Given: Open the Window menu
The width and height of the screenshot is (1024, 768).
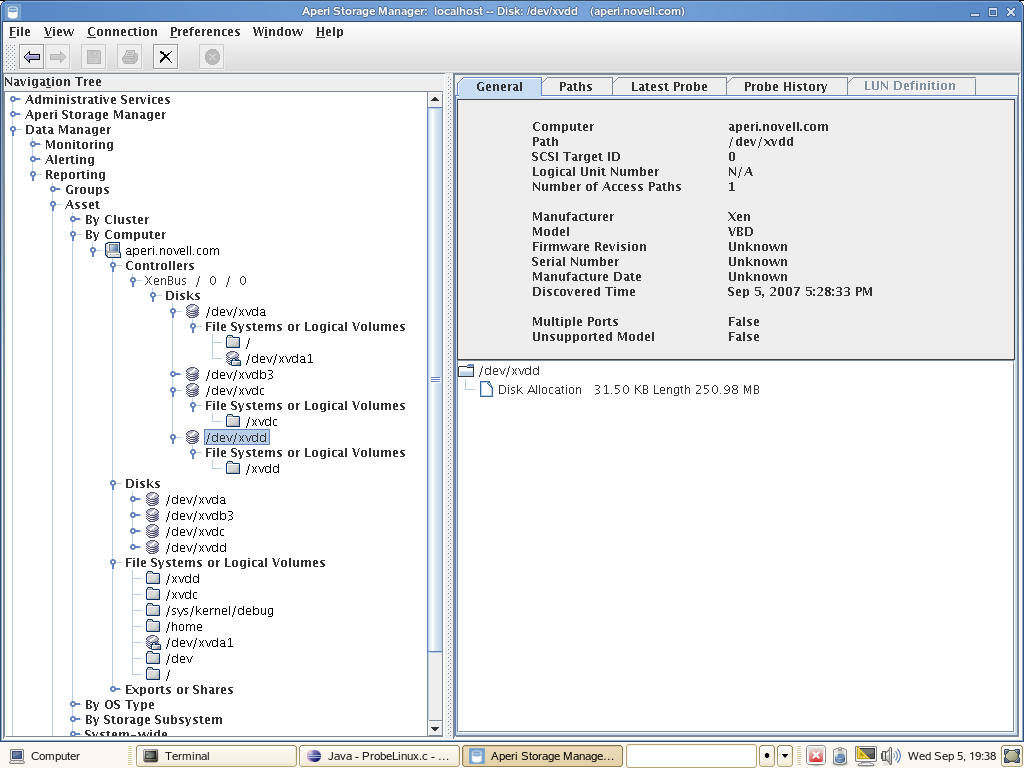Looking at the screenshot, I should tap(278, 31).
